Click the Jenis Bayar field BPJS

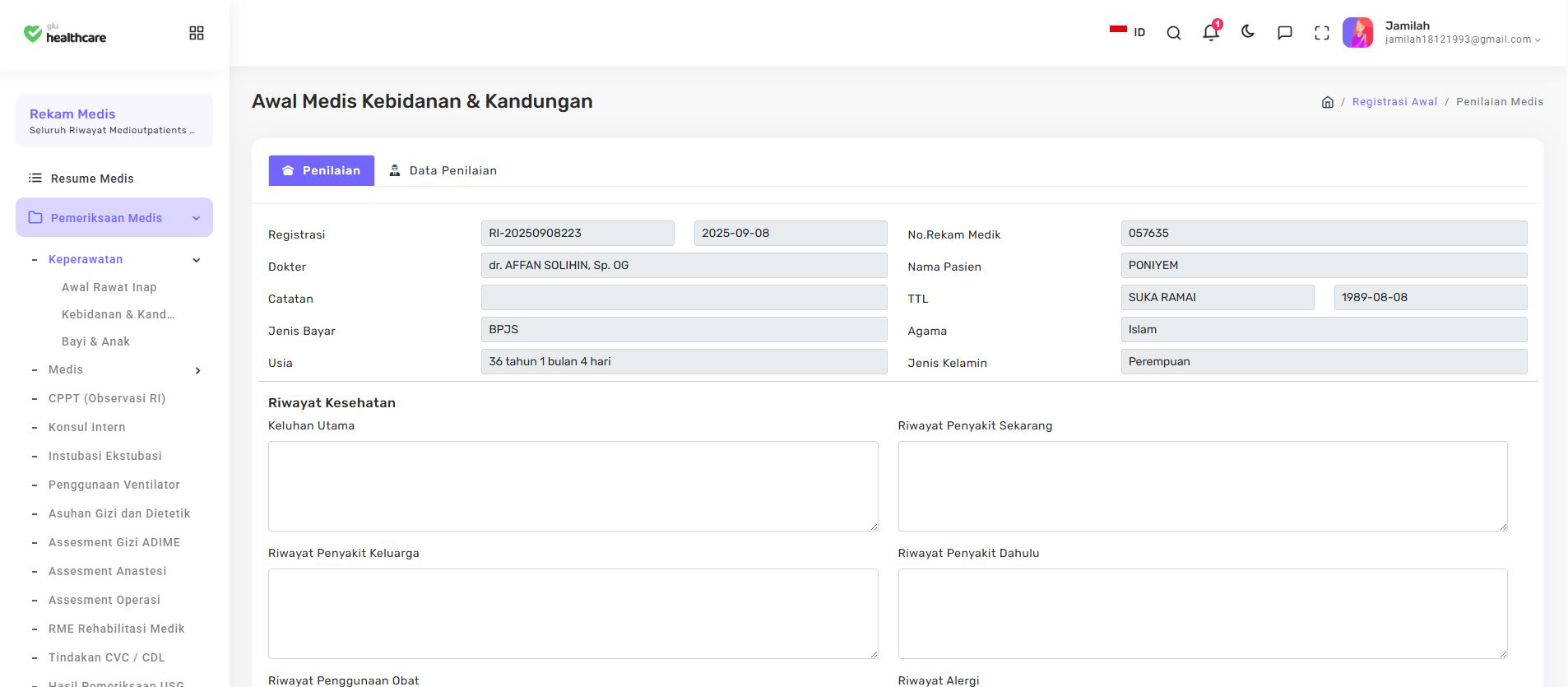point(684,330)
